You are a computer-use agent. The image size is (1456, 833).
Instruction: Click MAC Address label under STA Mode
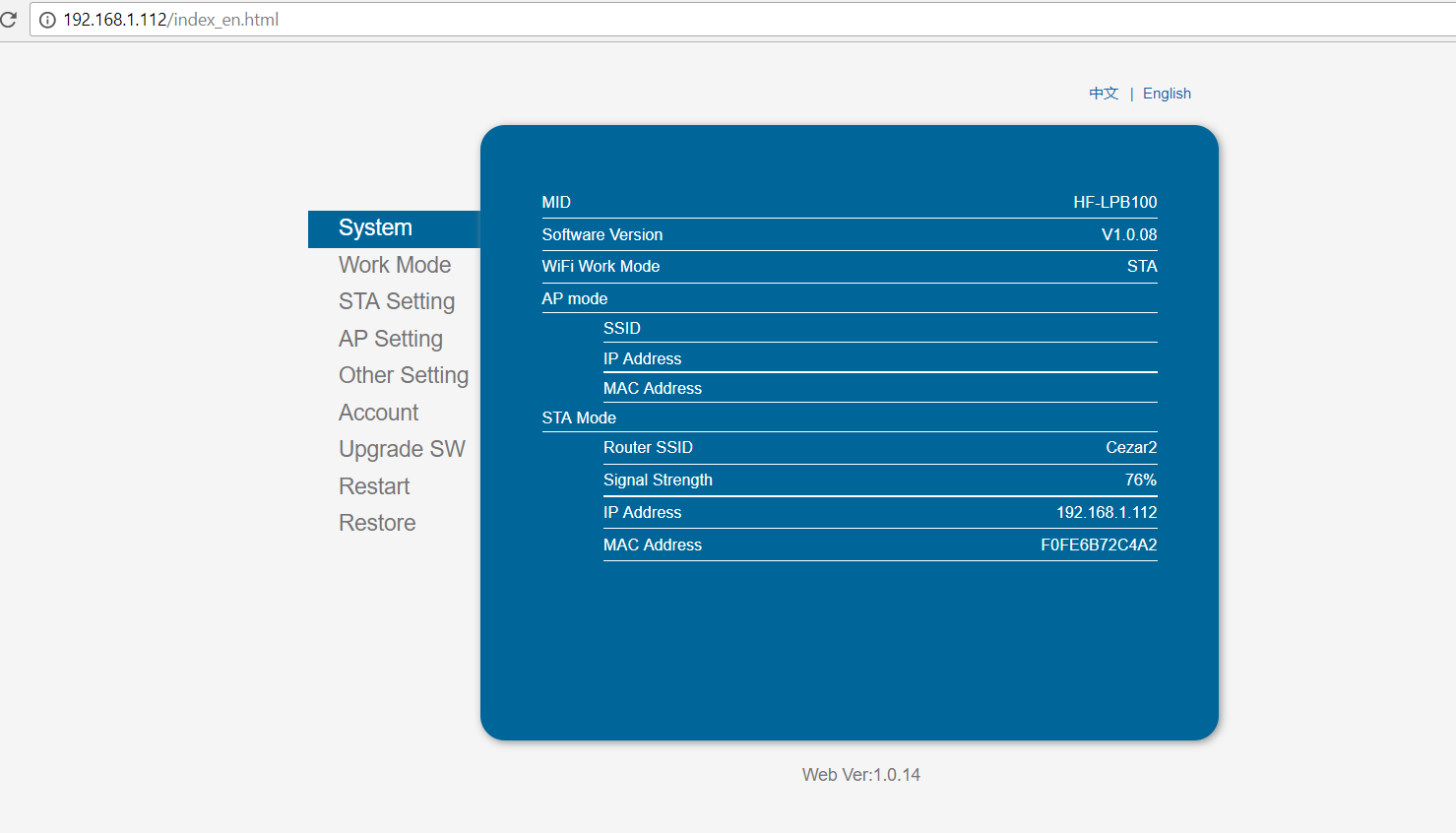653,545
